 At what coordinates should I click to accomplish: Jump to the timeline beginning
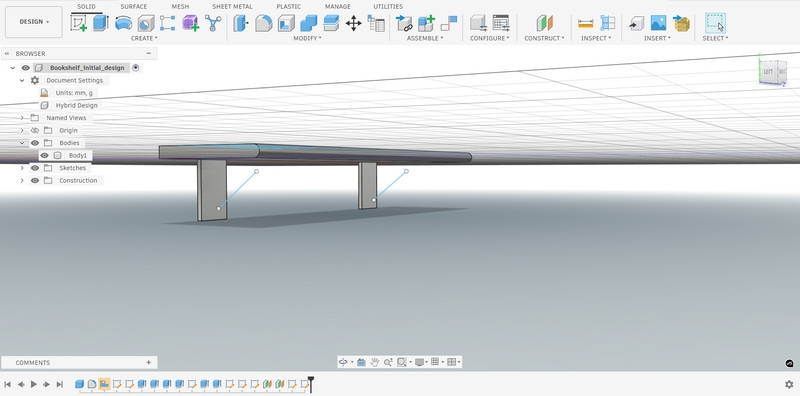pos(8,384)
